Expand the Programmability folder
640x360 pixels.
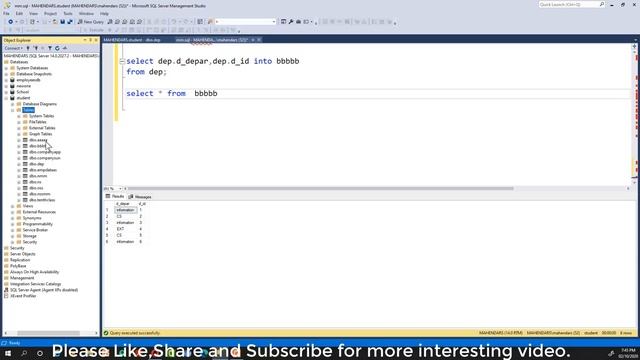(13, 224)
